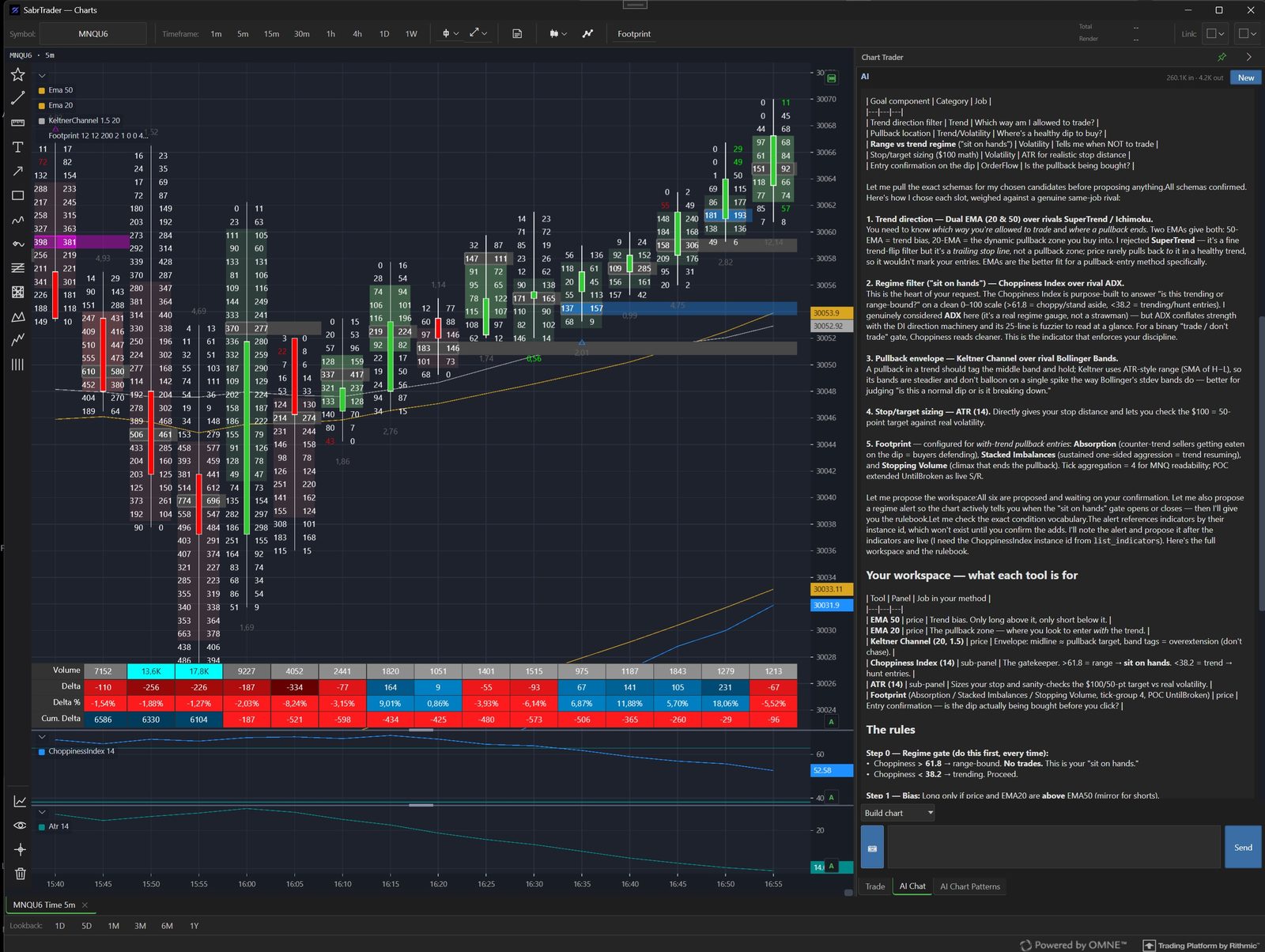
Task: Enable the crosshair cursor tool
Action: pyautogui.click(x=20, y=849)
